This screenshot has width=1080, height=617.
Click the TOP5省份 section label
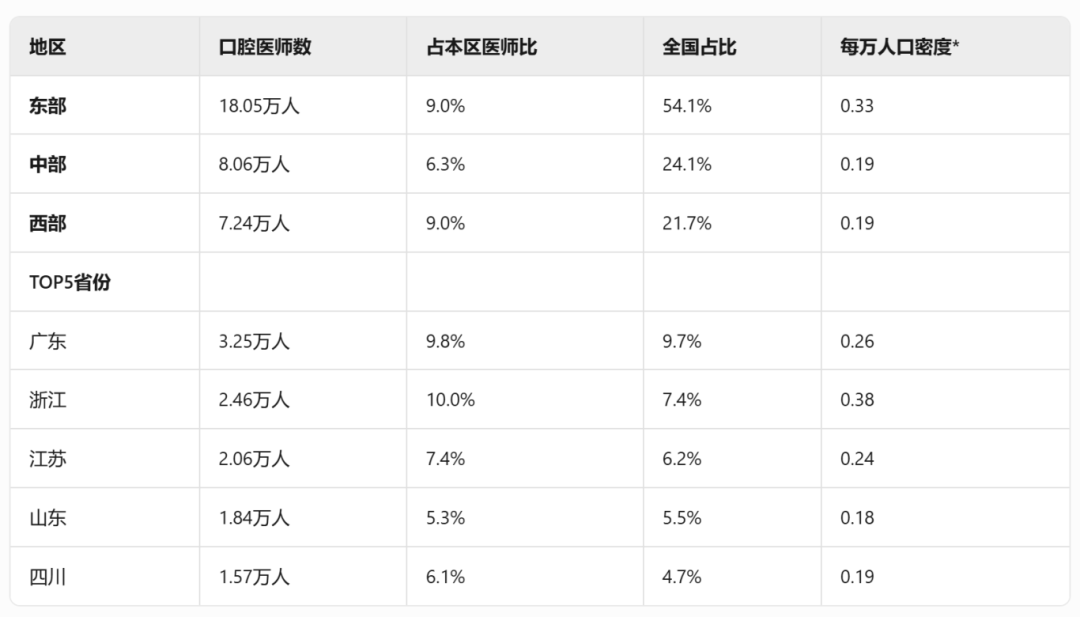70,282
